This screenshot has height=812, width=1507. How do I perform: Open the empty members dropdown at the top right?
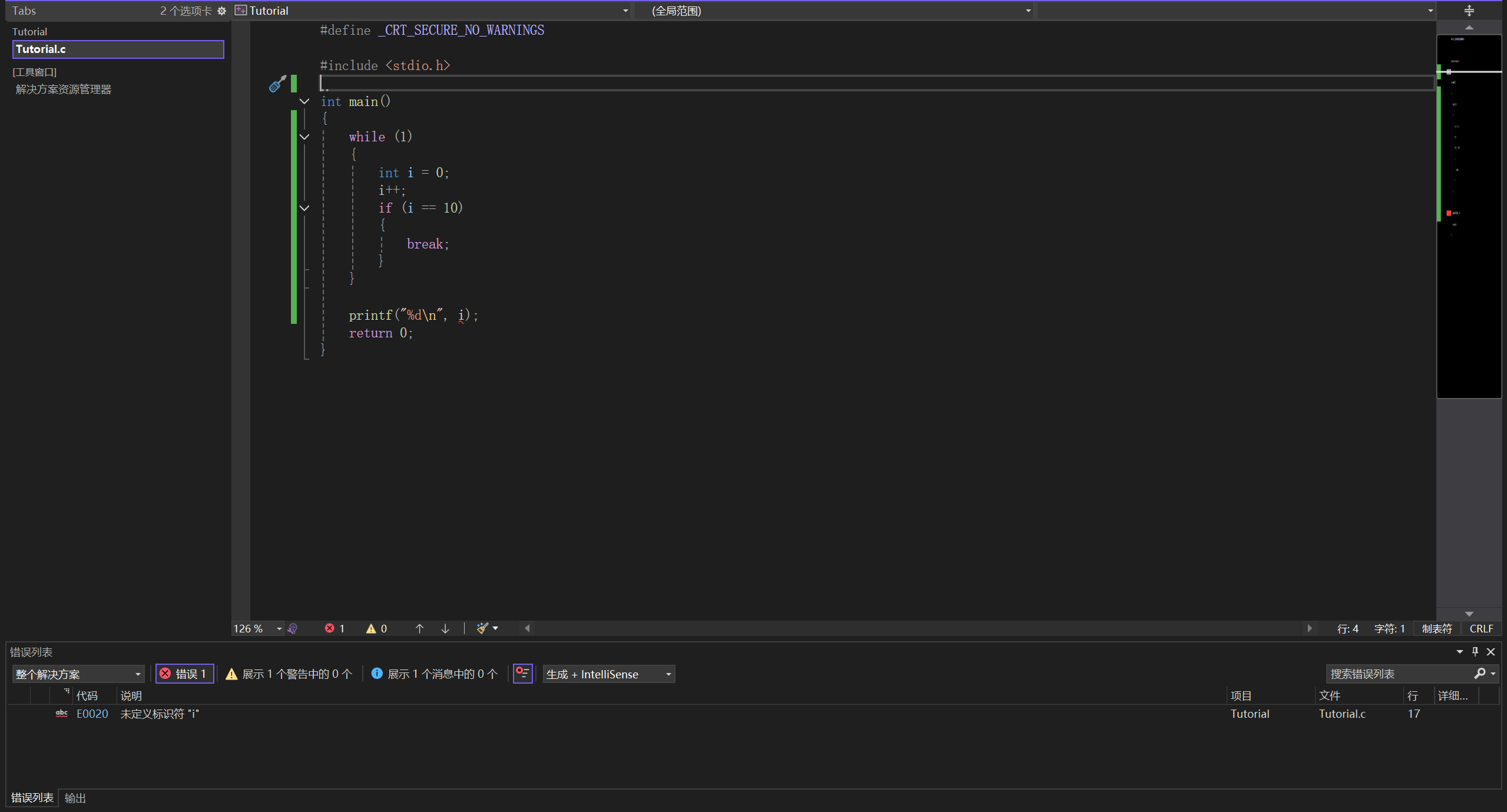pyautogui.click(x=1236, y=11)
